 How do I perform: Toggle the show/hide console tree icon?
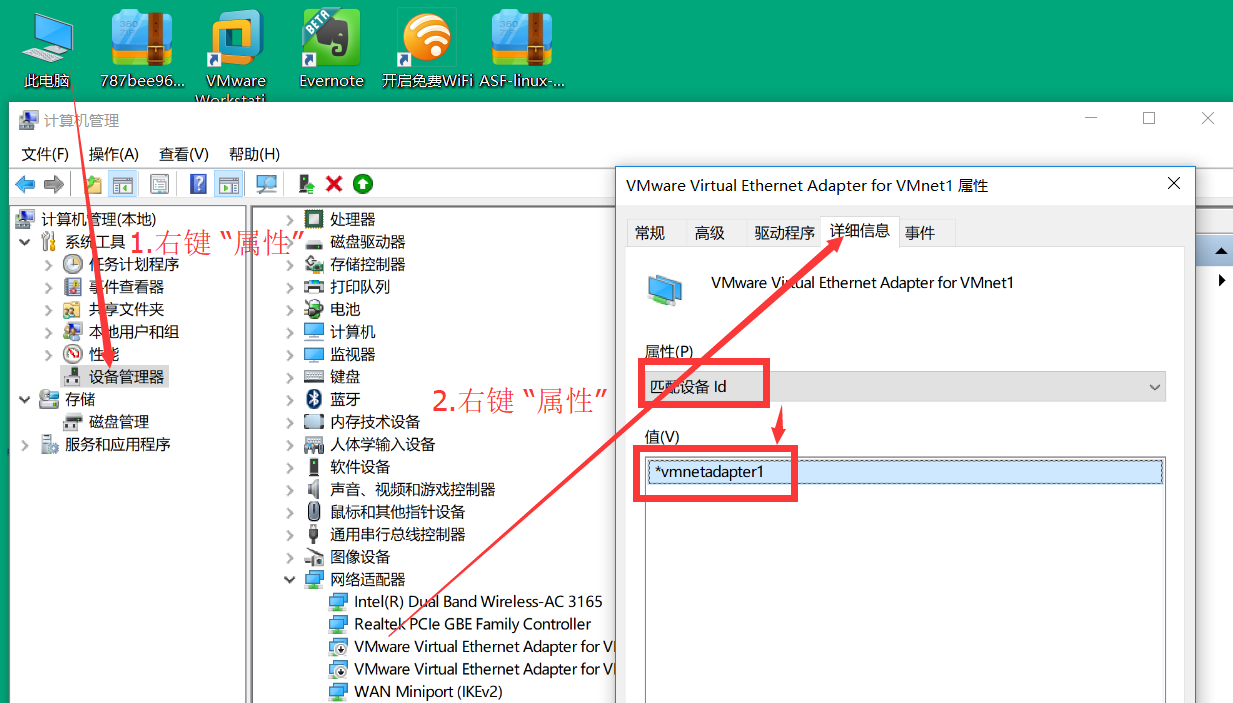(123, 184)
